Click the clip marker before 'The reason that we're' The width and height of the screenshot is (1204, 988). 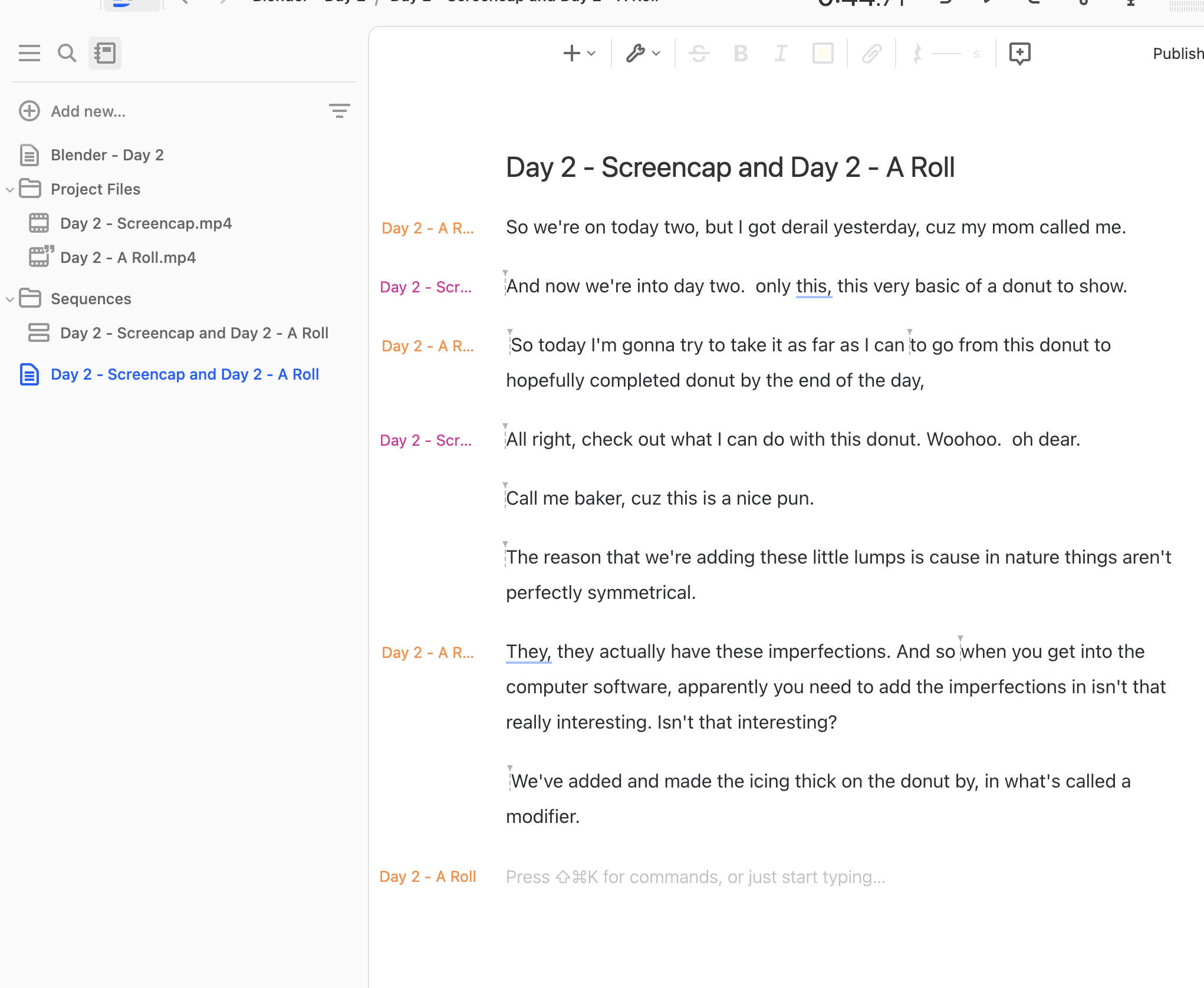(x=505, y=554)
